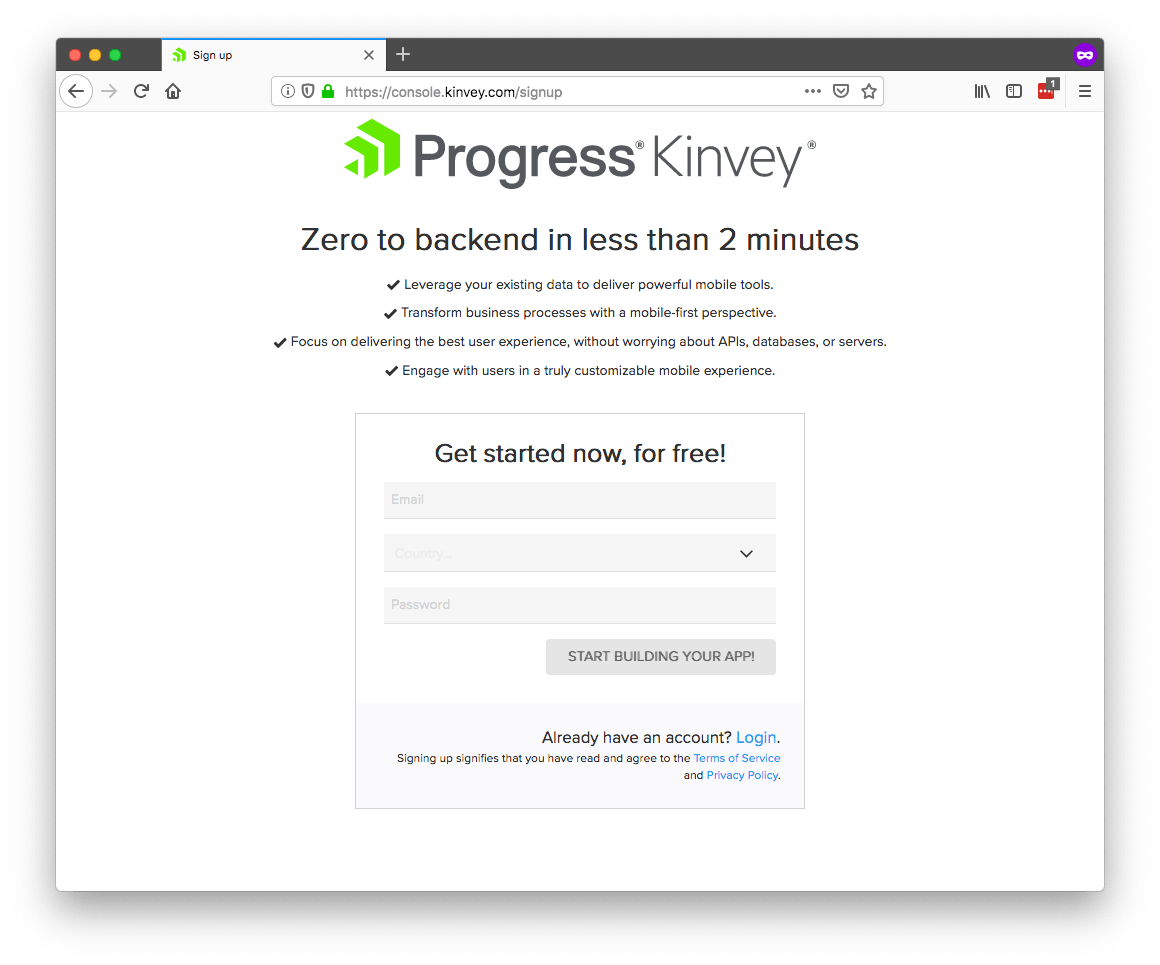Expand the Country dropdown
Image resolution: width=1160 pixels, height=965 pixels.
tap(579, 553)
